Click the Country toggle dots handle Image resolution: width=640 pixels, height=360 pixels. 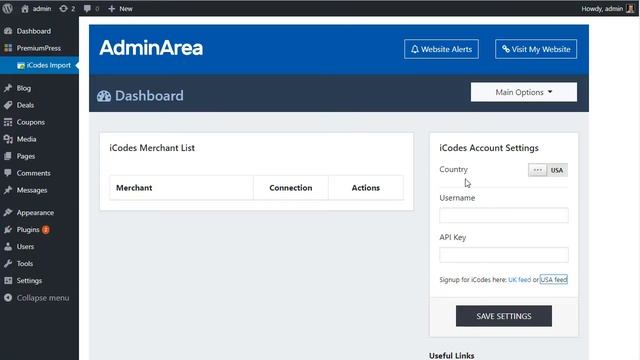[538, 170]
